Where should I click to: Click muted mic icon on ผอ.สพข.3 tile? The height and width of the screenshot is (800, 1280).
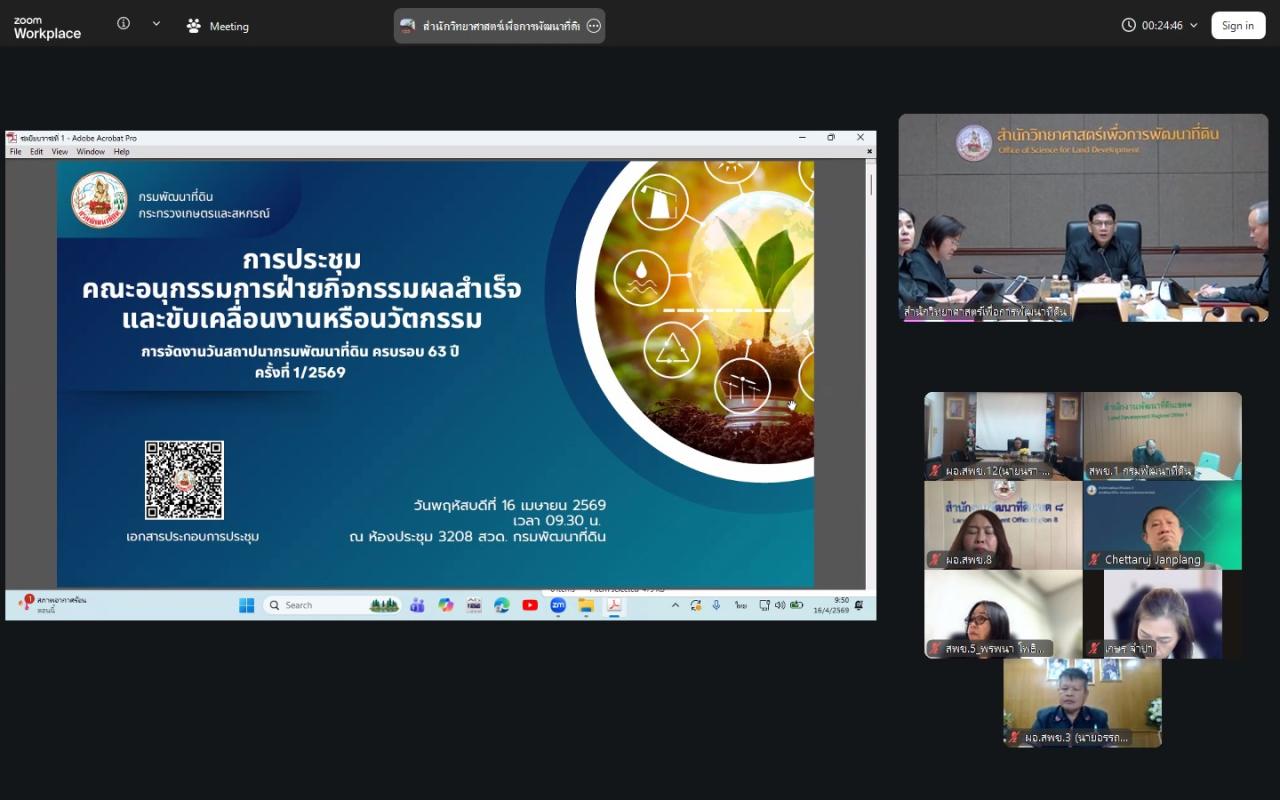(x=1015, y=738)
